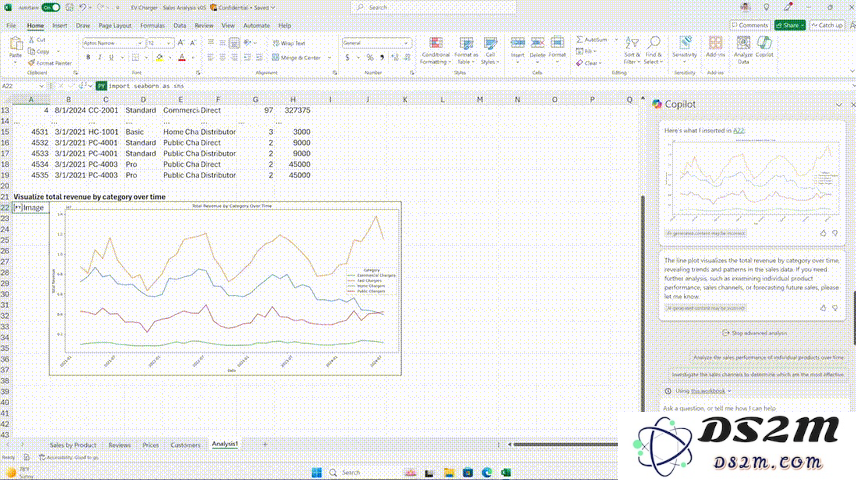Open Cell Styles gallery
The image size is (856, 480).
490,51
